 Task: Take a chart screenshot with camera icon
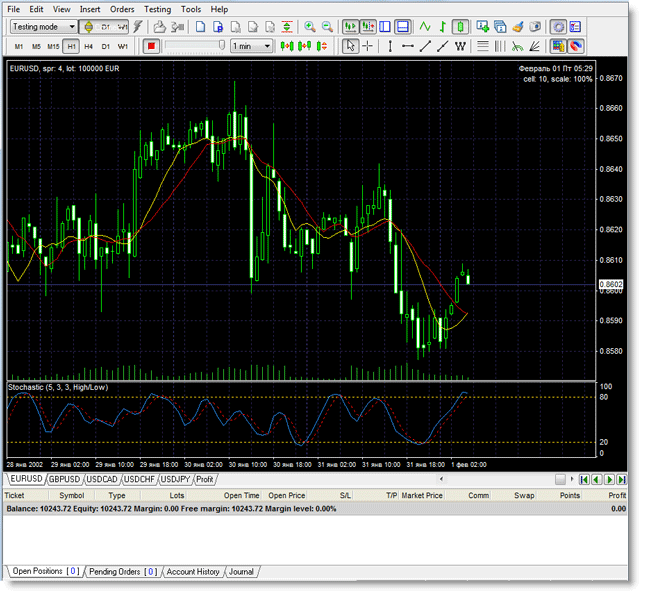click(535, 27)
